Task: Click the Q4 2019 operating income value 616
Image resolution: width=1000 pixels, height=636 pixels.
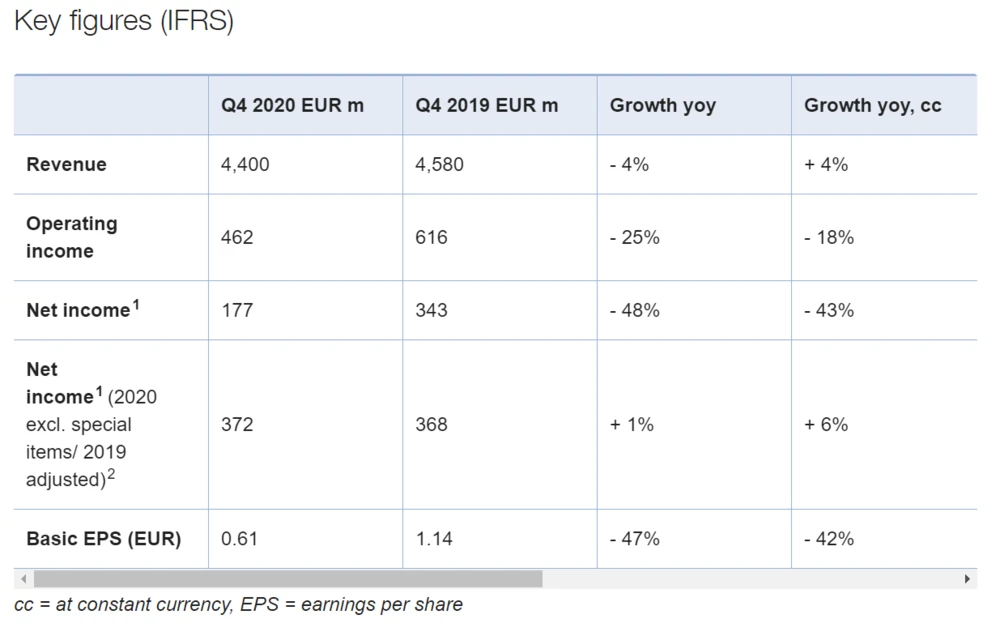Action: [x=432, y=238]
